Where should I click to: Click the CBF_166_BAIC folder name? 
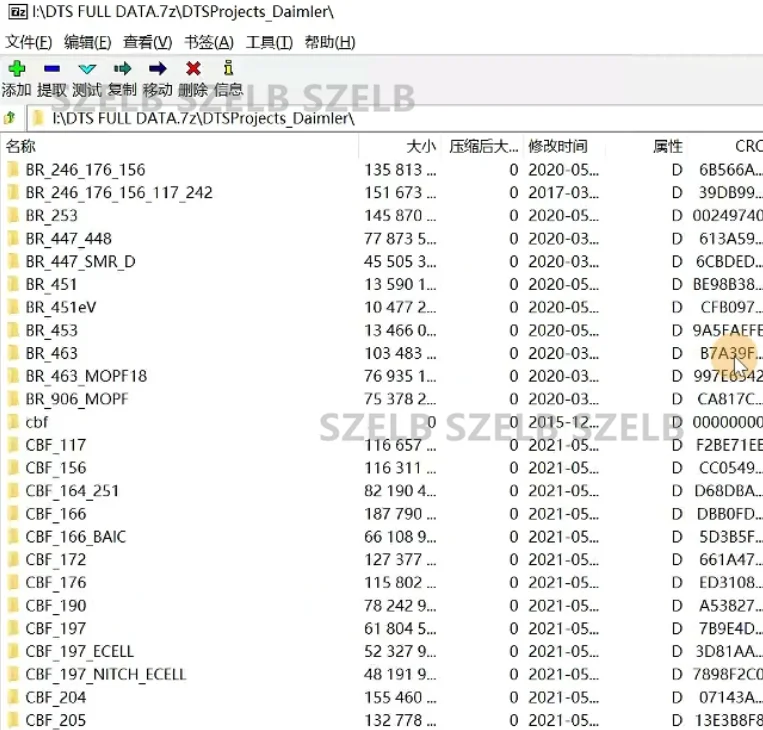tap(76, 537)
